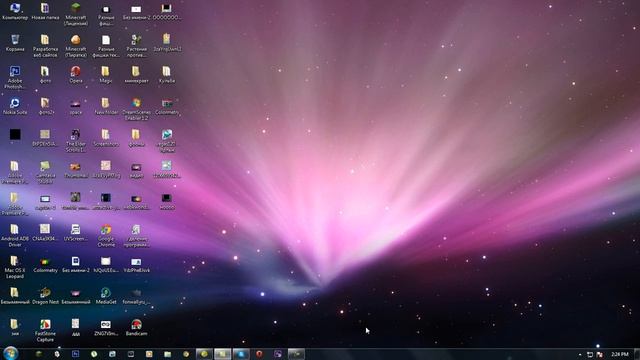The image size is (640, 360).
Task: Show hidden system tray icons
Action: tap(580, 354)
